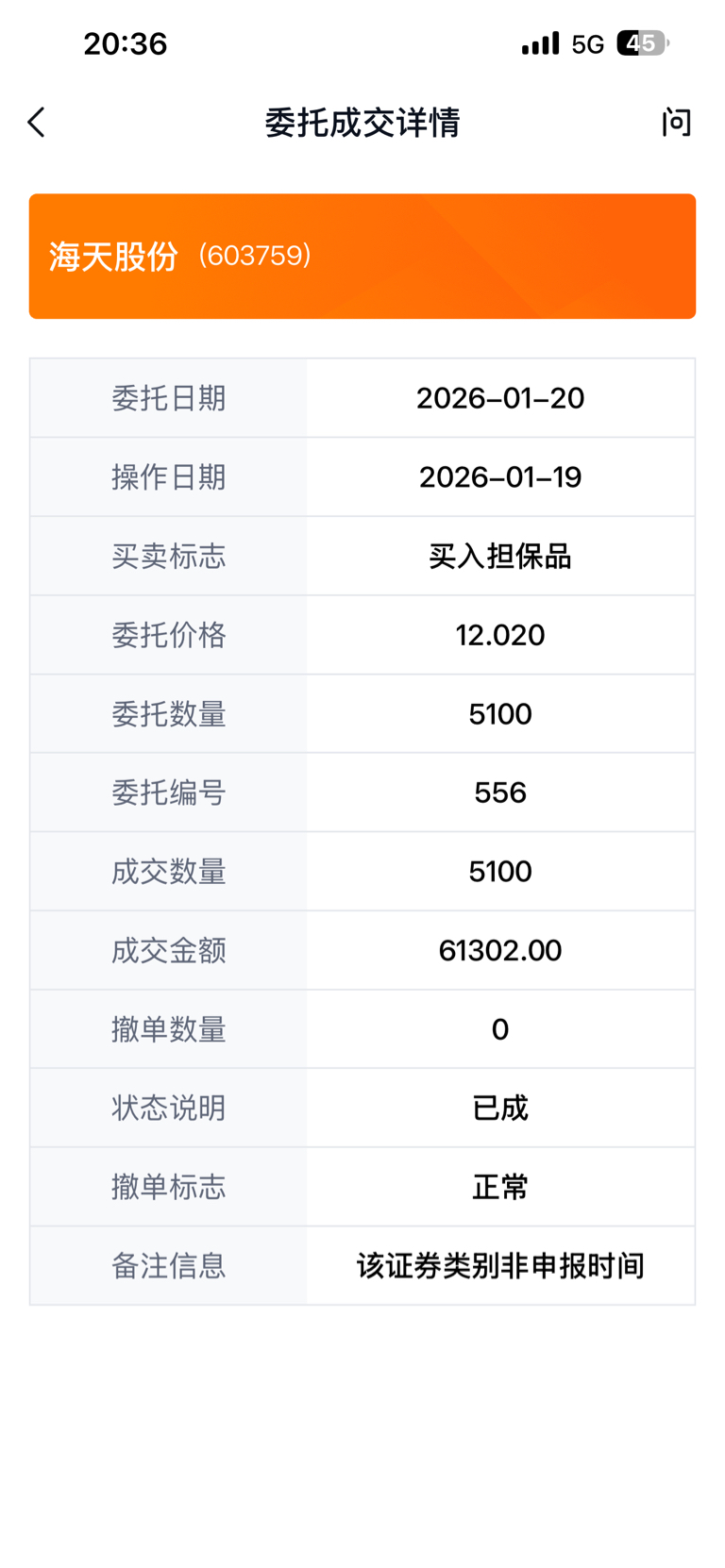The width and height of the screenshot is (725, 1568).
Task: Select the 操作日期 value 2026-01-19
Action: pyautogui.click(x=500, y=477)
